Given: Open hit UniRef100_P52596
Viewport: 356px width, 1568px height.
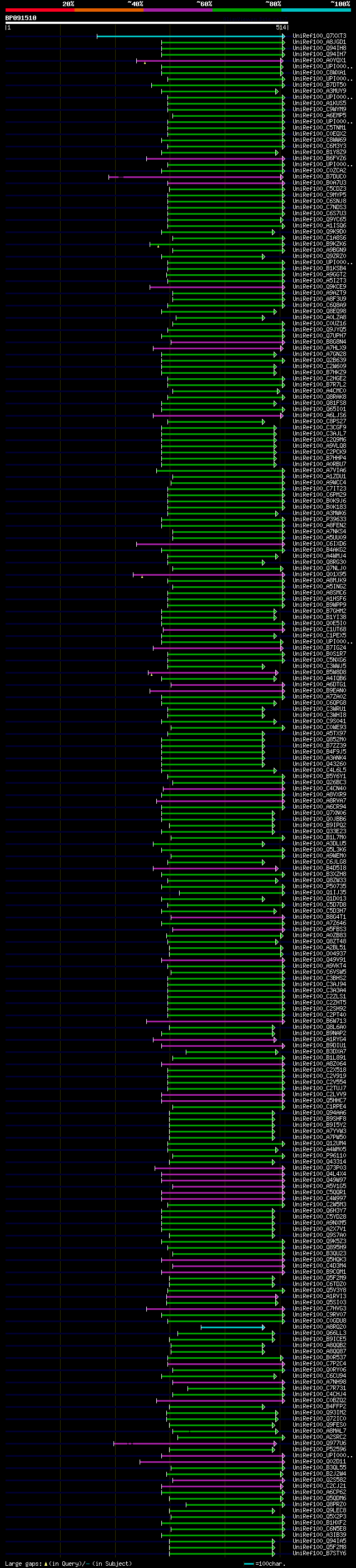Looking at the screenshot, I should (x=319, y=1450).
